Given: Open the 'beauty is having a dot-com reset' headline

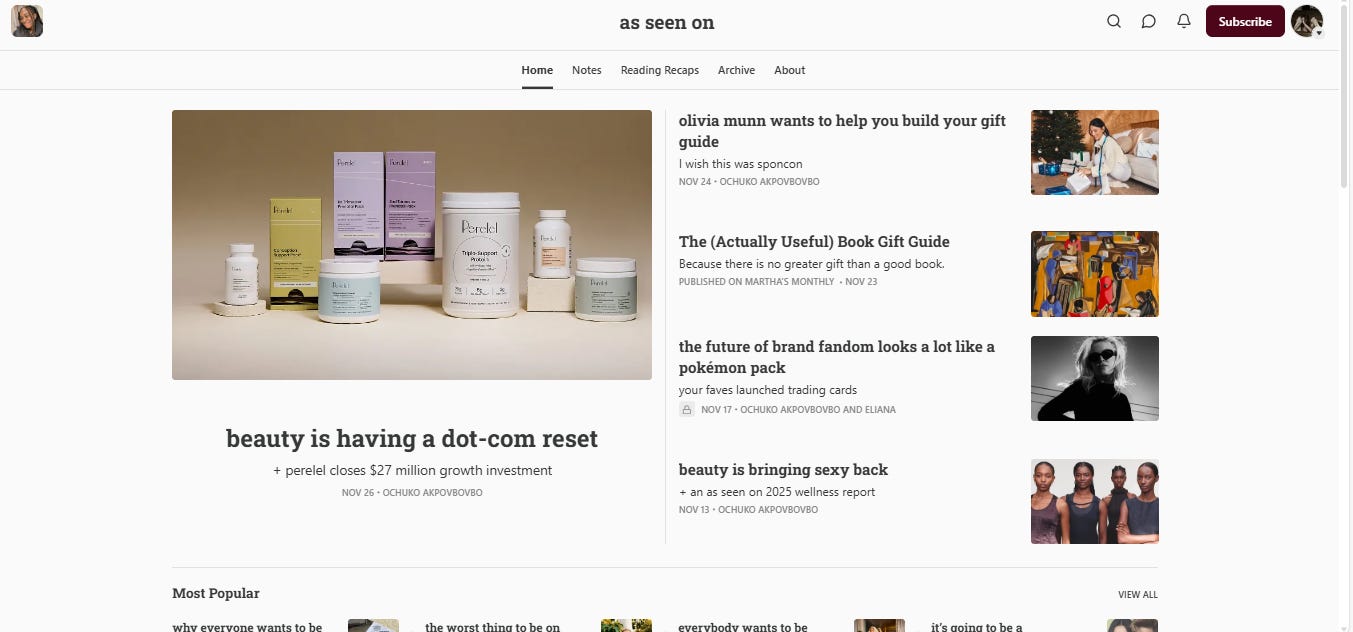Looking at the screenshot, I should tap(412, 439).
